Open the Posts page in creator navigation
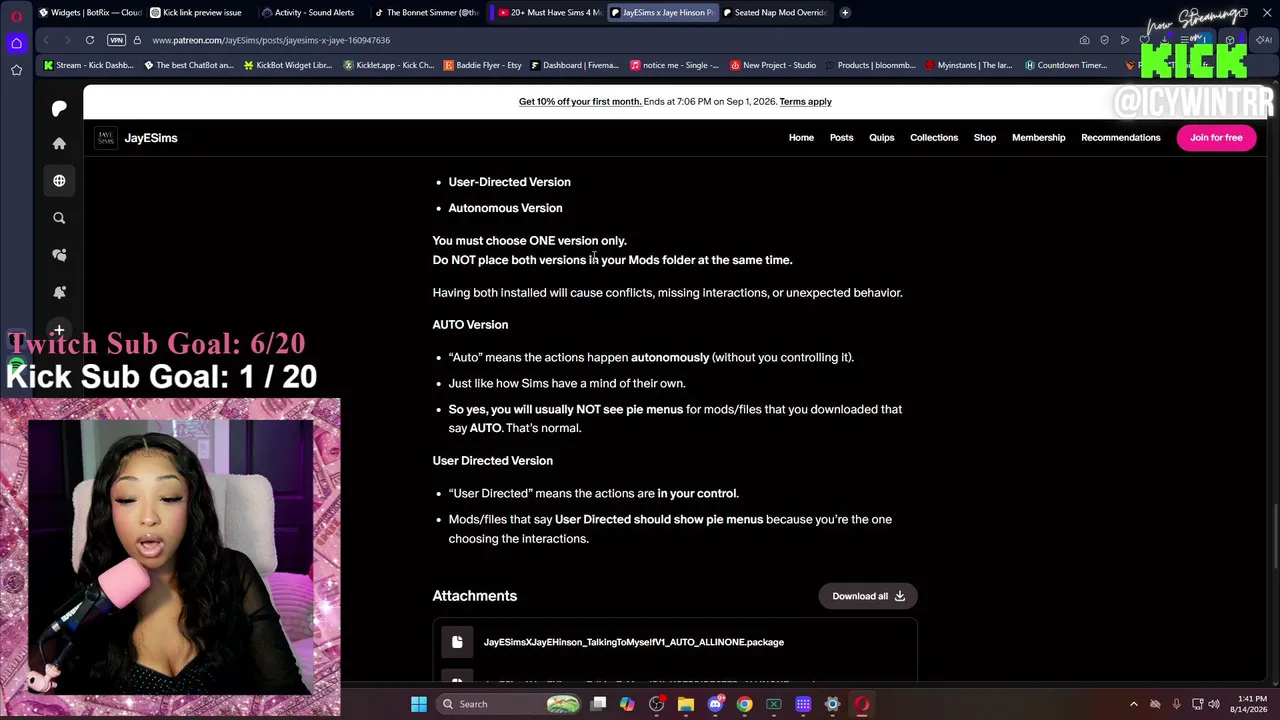 point(841,138)
